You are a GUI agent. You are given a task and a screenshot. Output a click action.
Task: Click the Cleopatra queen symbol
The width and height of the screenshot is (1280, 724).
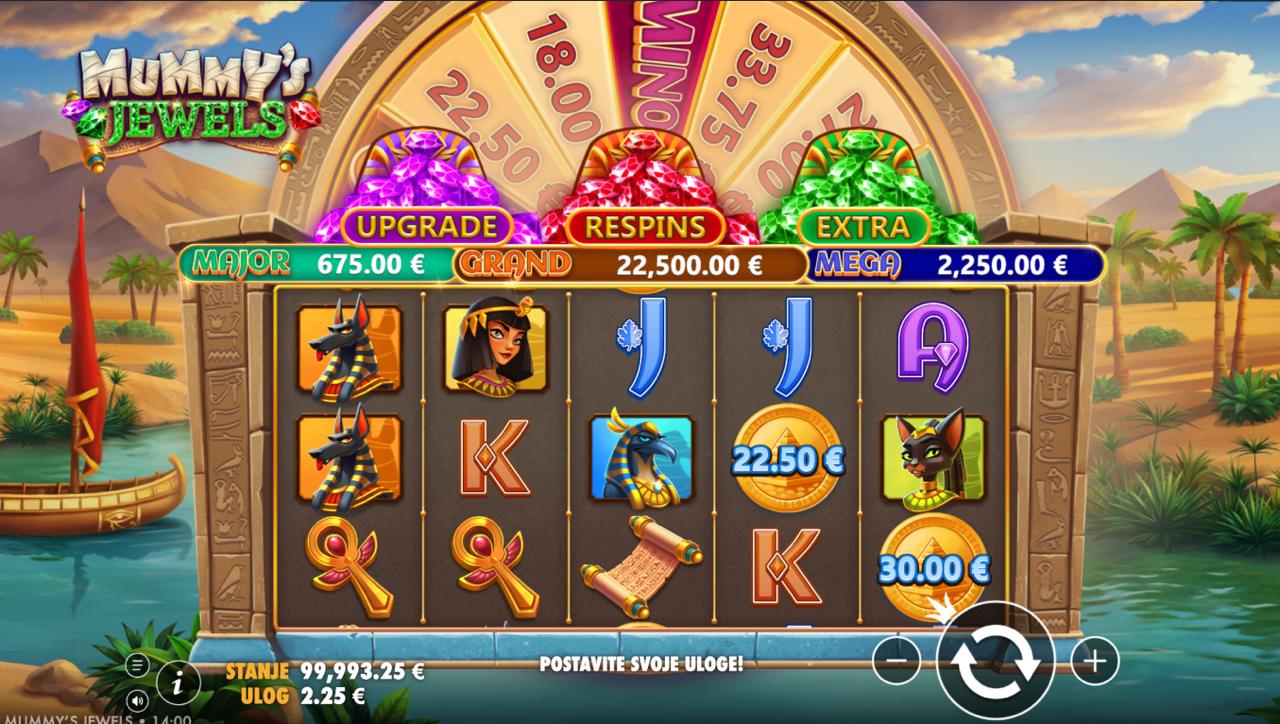click(x=497, y=348)
